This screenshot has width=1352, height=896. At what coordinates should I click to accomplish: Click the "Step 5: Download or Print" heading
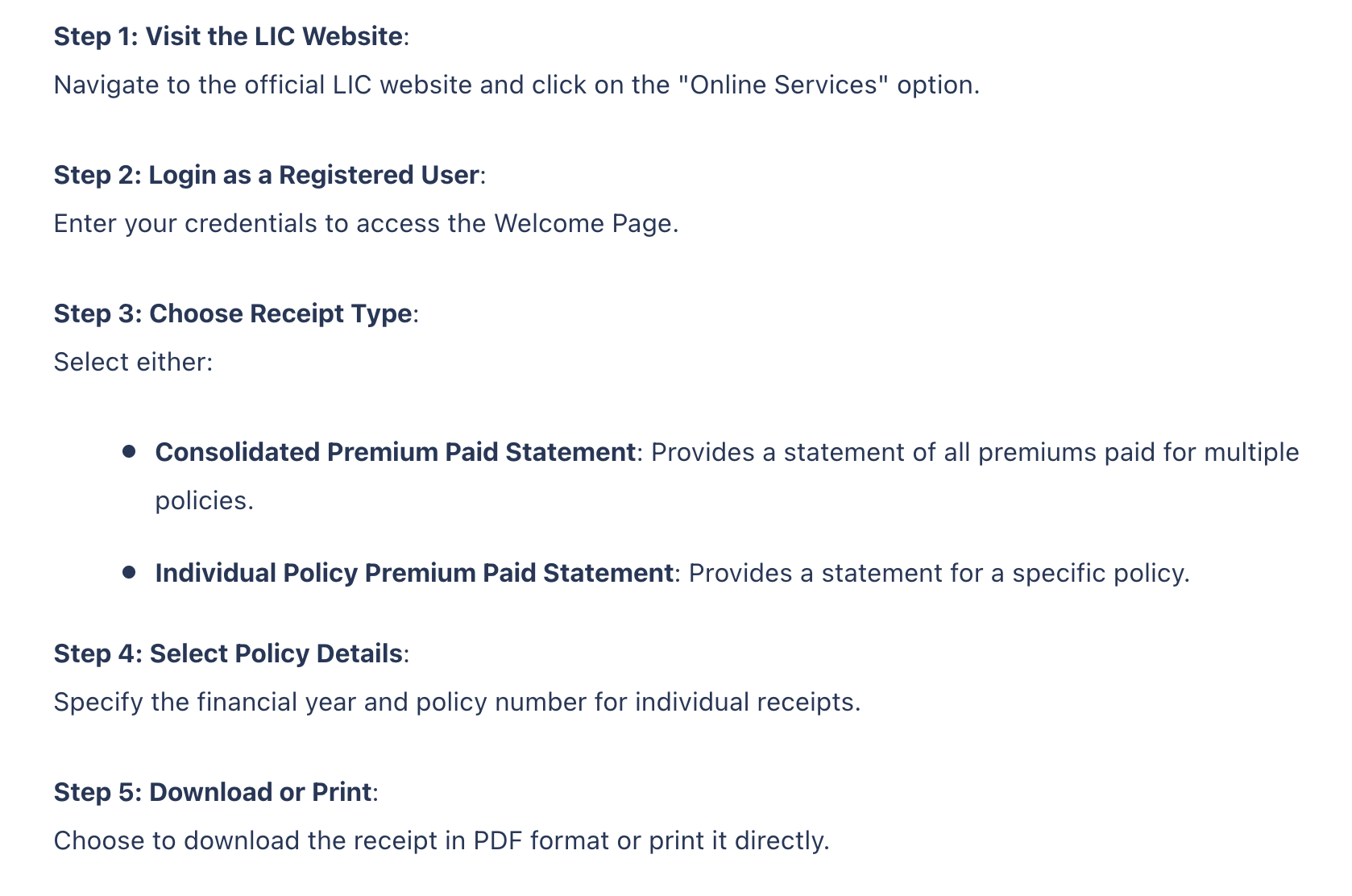tap(213, 792)
